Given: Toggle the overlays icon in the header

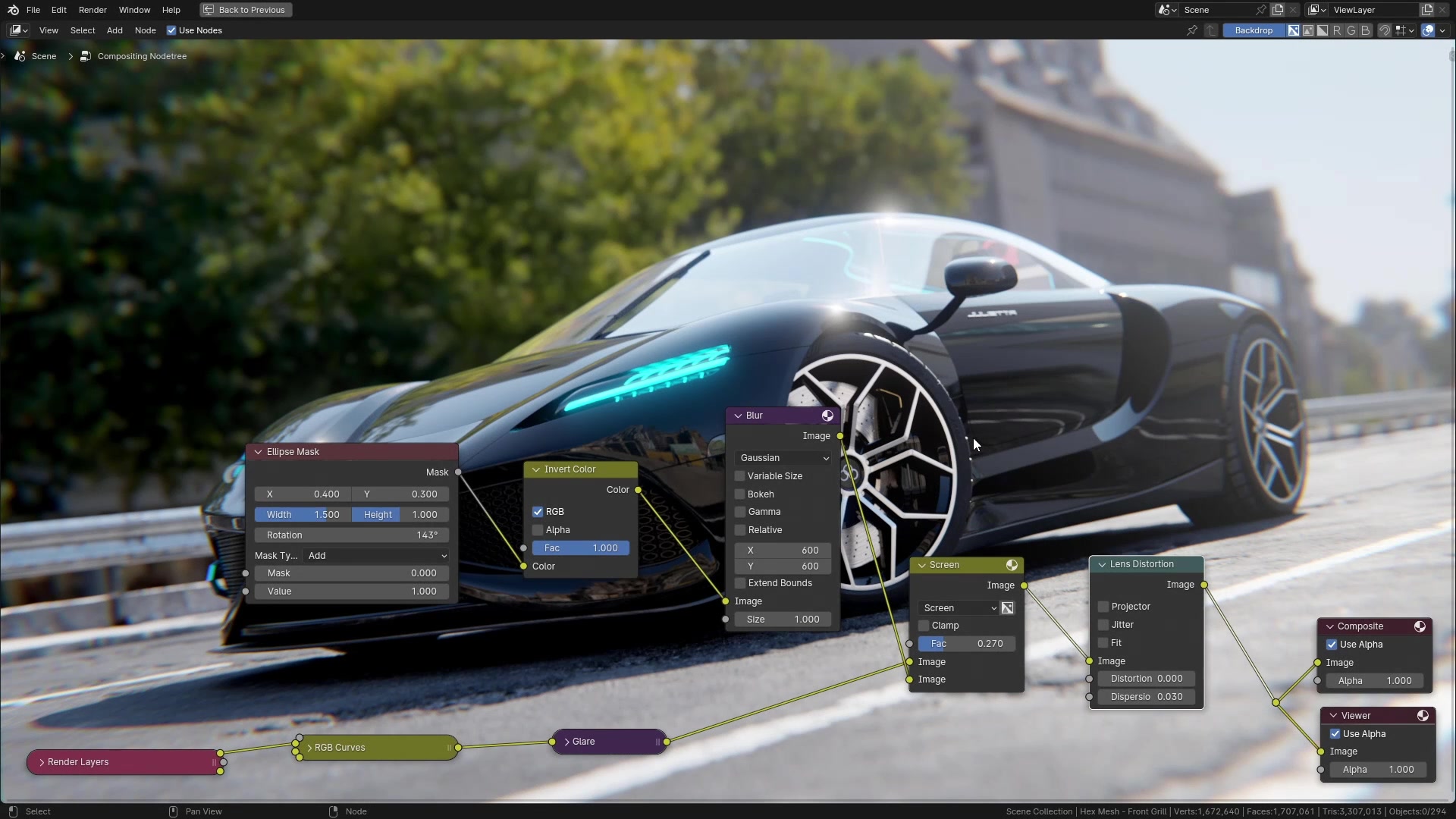Looking at the screenshot, I should 1428,30.
